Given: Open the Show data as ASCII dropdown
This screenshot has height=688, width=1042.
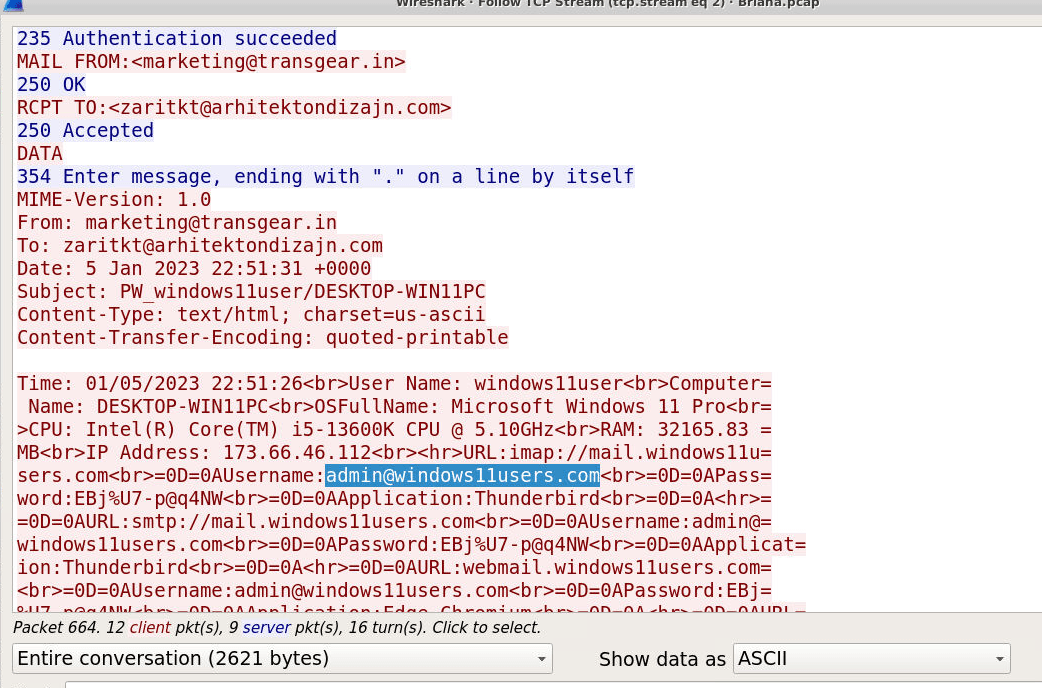Looking at the screenshot, I should pos(871,658).
